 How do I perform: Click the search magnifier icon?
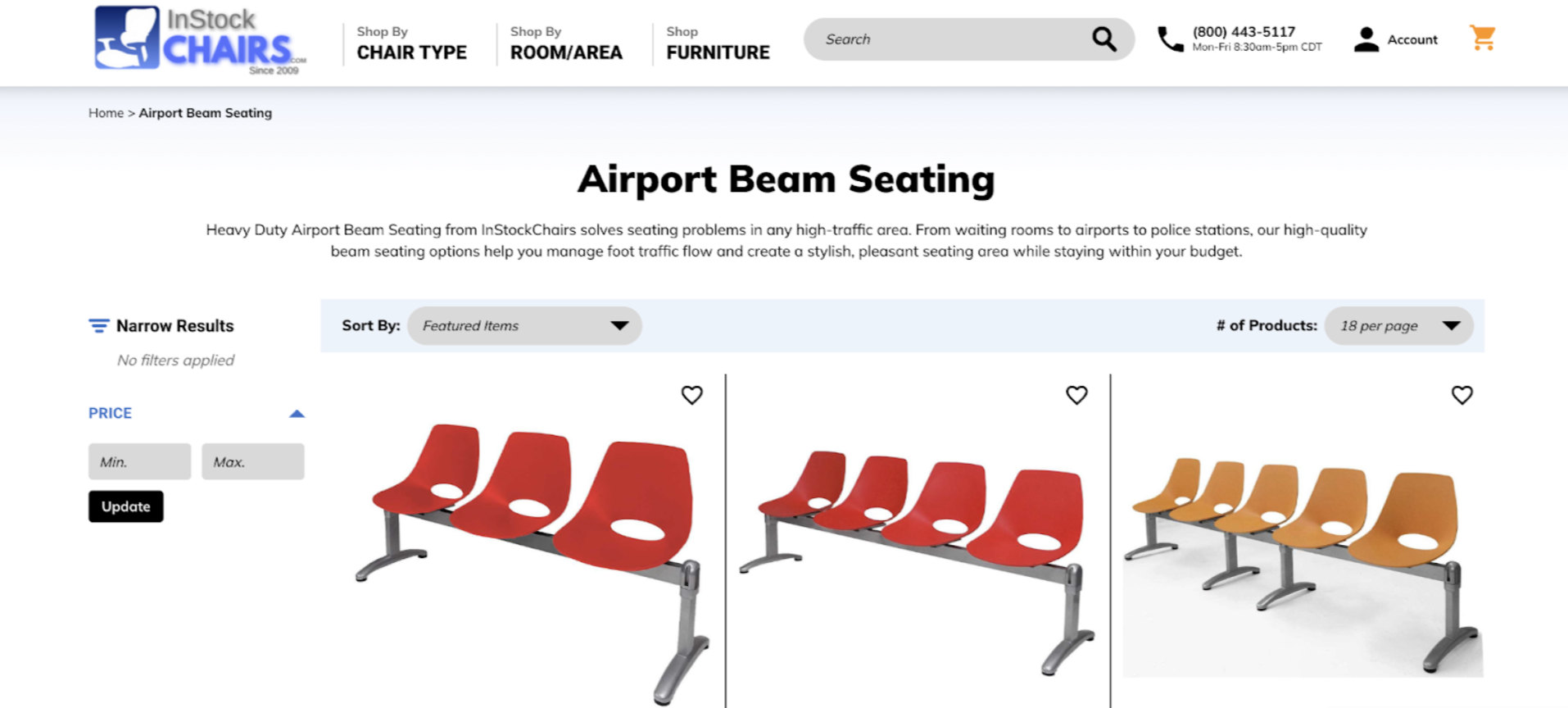[1103, 39]
